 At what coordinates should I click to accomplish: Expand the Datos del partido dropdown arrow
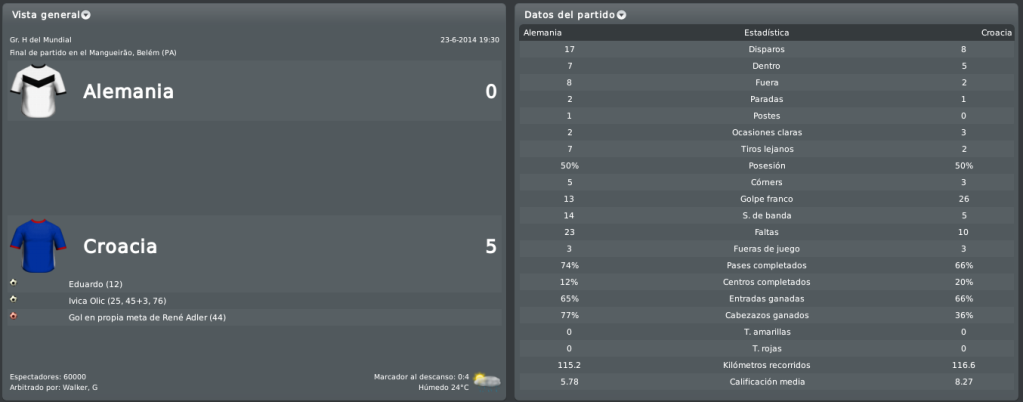621,15
